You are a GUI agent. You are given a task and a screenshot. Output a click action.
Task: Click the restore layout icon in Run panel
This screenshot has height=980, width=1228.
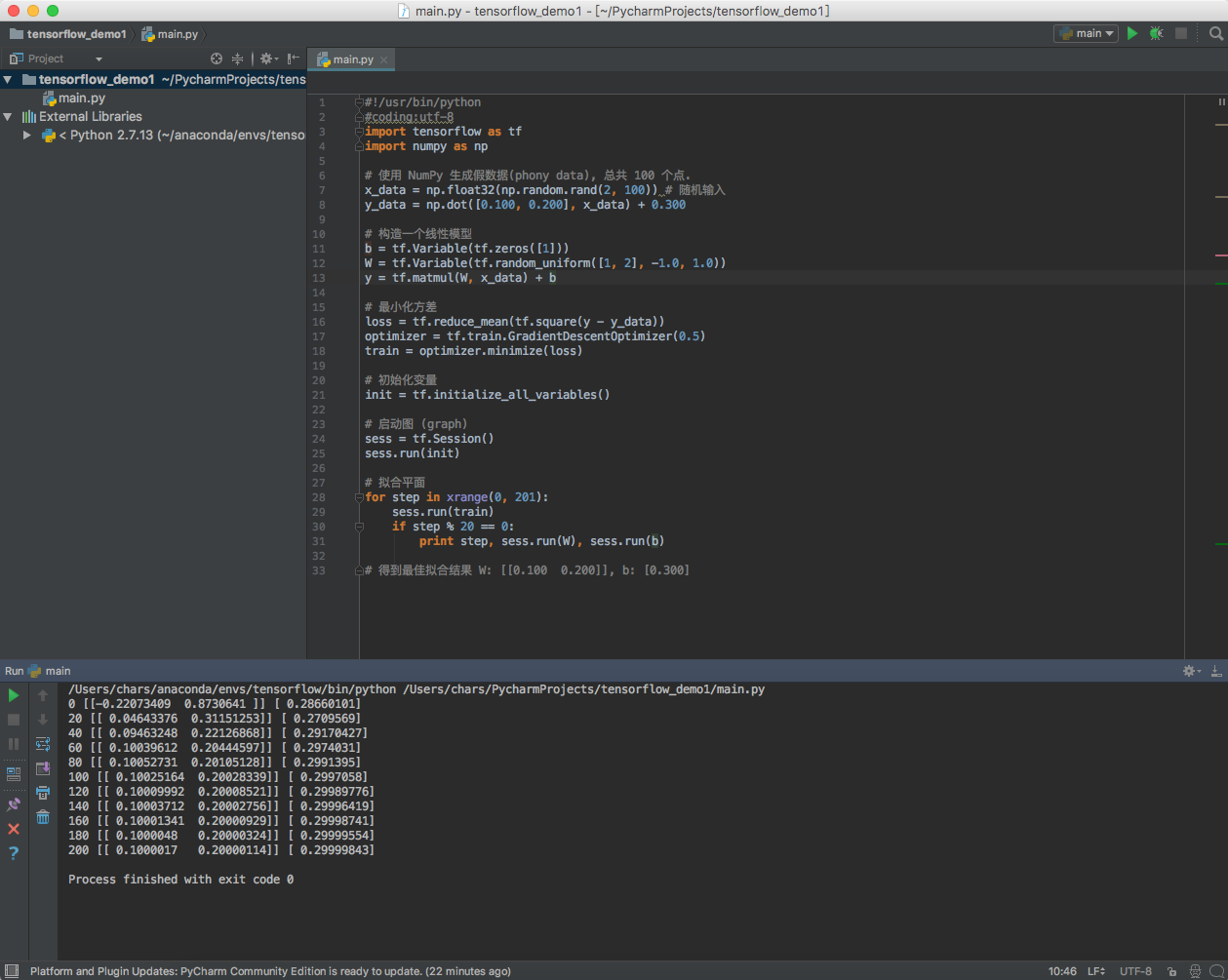click(14, 774)
